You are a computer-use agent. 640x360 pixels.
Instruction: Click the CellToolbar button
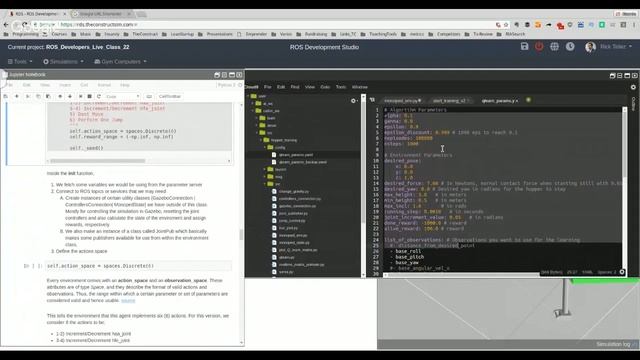[x=169, y=96]
